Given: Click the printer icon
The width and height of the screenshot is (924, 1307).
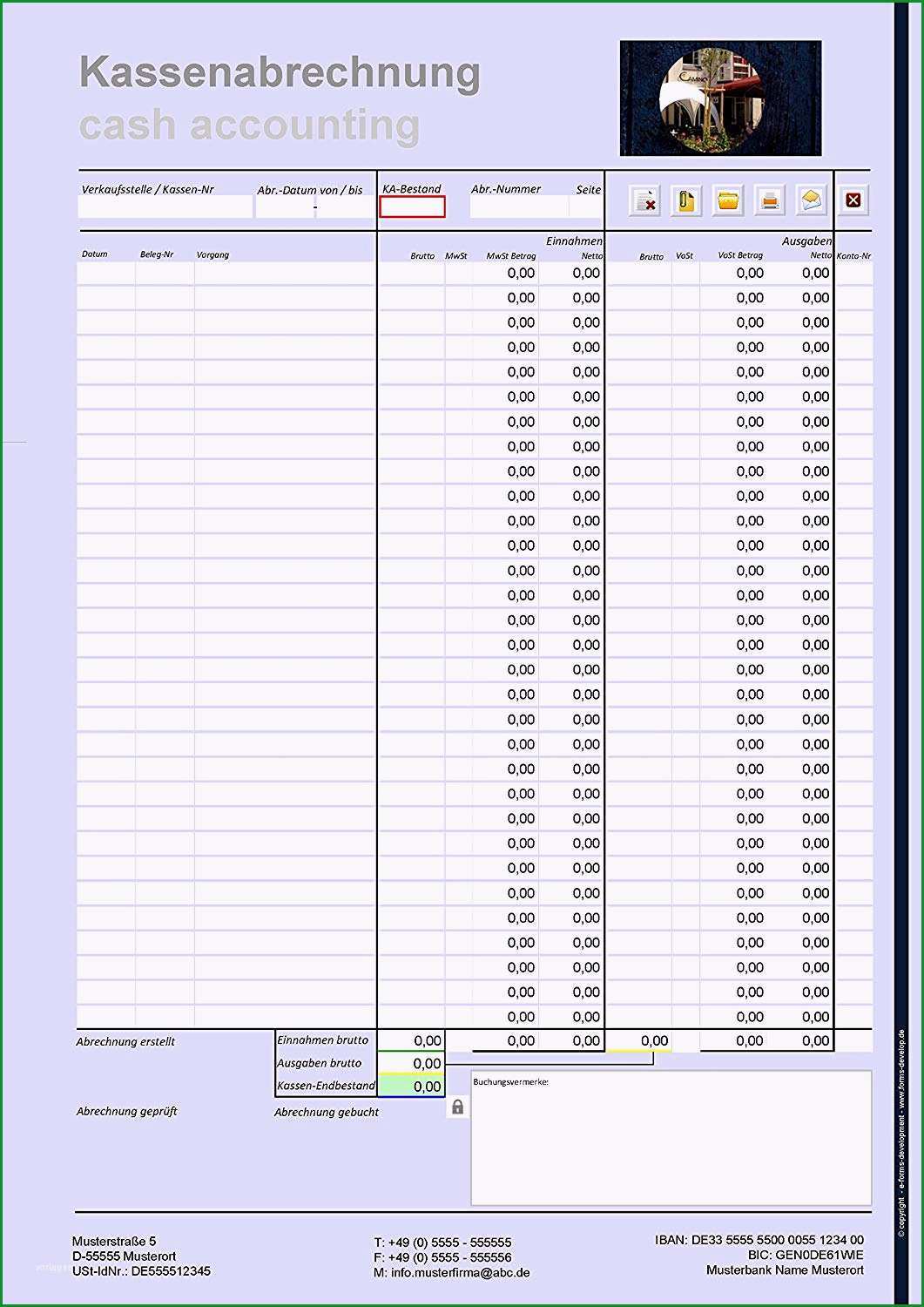Looking at the screenshot, I should pyautogui.click(x=770, y=200).
